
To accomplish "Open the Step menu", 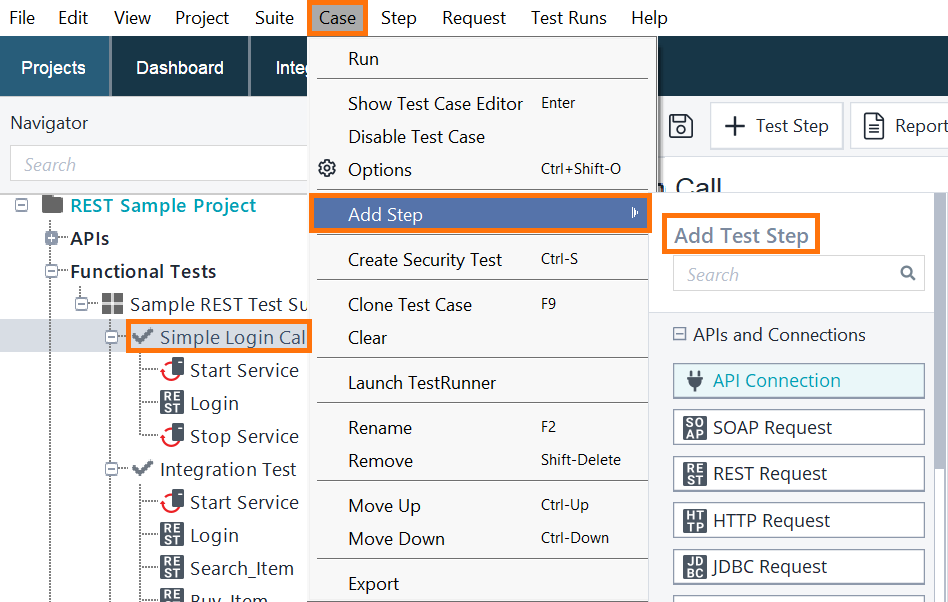I will 399,17.
